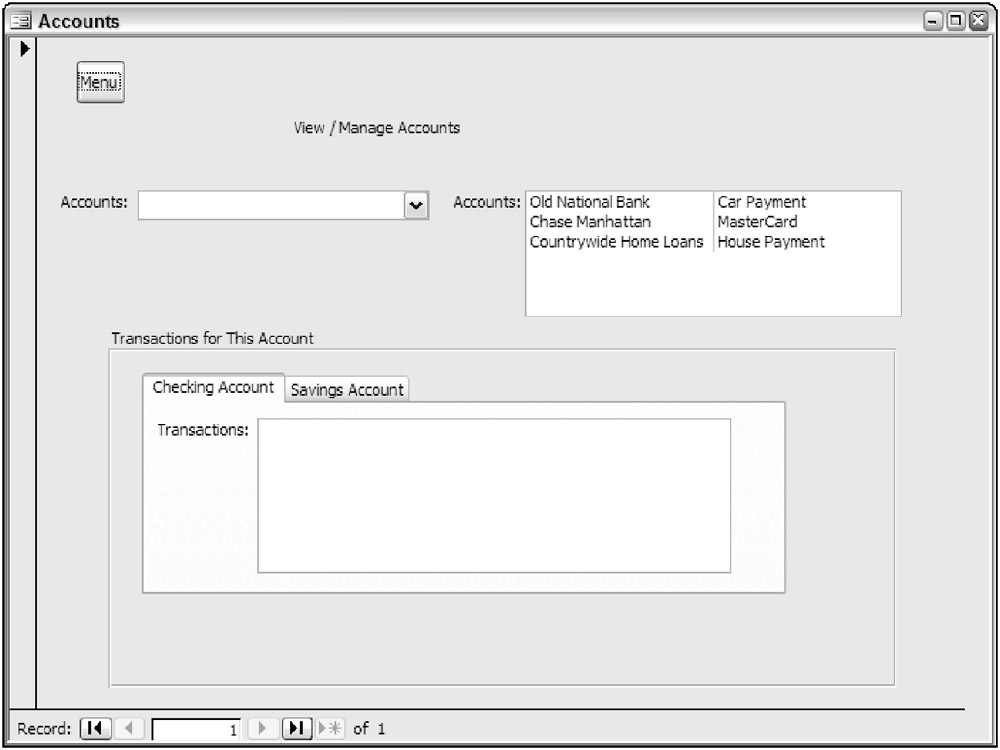
Task: Click inside the Transactions list box
Action: (x=494, y=495)
